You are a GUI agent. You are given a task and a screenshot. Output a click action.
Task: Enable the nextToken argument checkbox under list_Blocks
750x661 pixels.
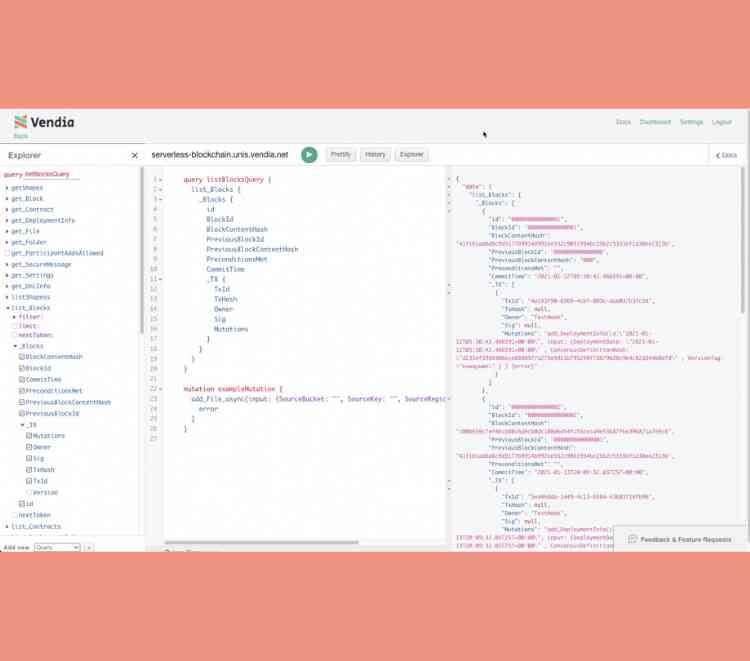[14, 335]
